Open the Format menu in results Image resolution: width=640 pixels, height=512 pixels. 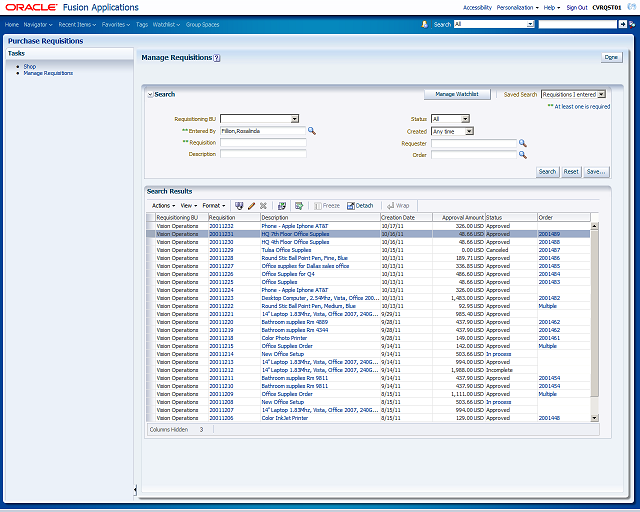[x=214, y=206]
